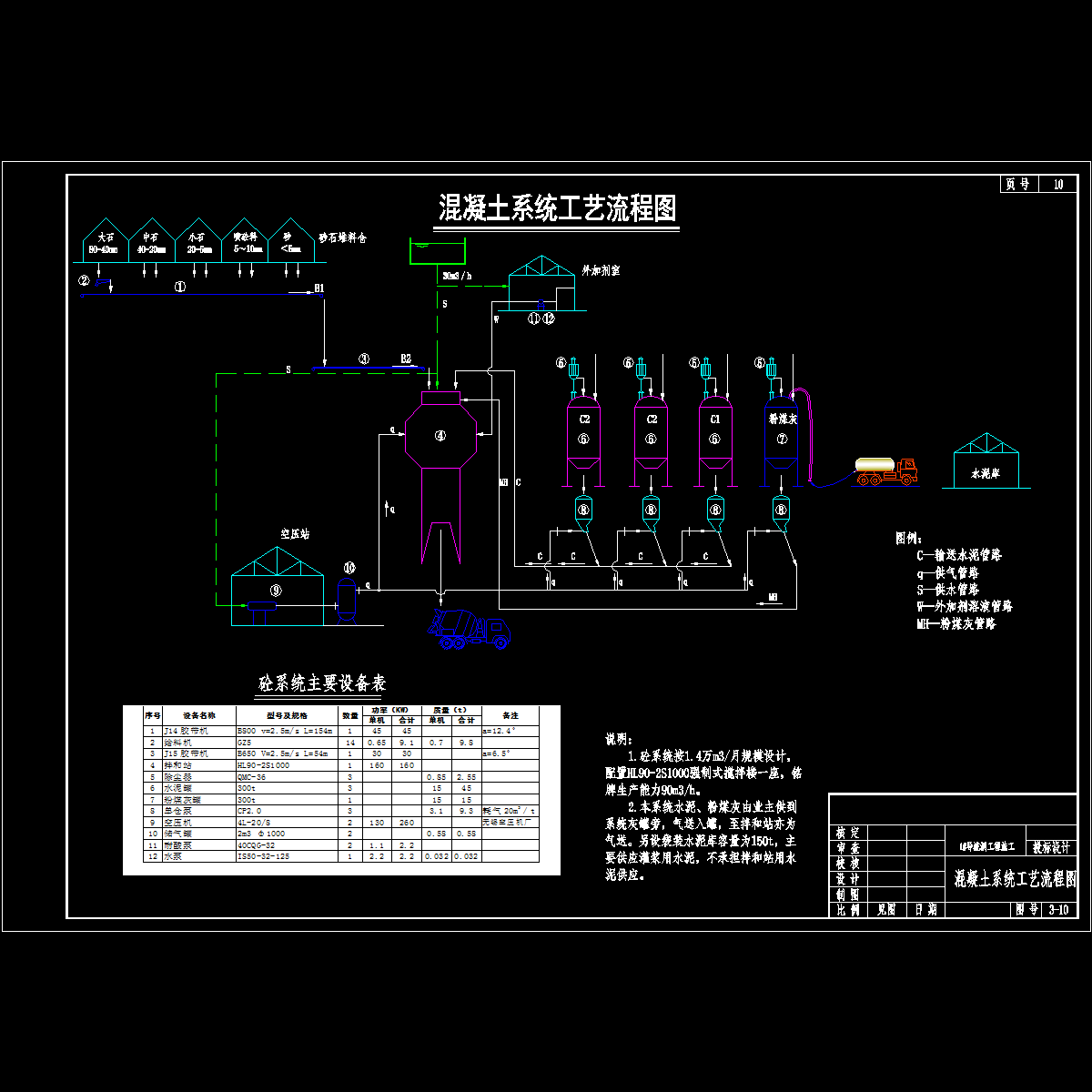1092x1092 pixels.
Task: Select legend entry C—输送水泥管路
Action: click(958, 555)
